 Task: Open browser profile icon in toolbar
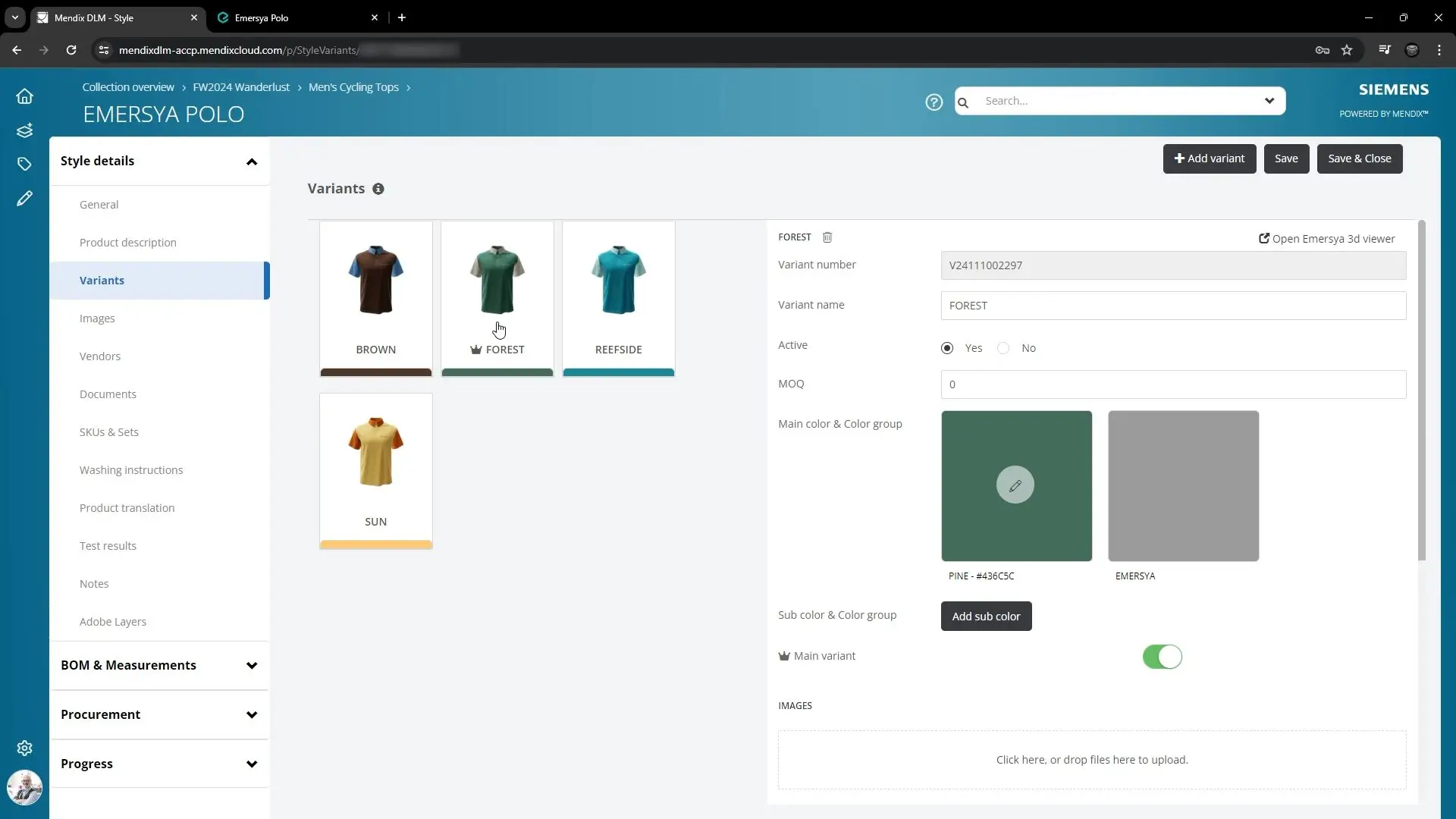tap(1412, 50)
